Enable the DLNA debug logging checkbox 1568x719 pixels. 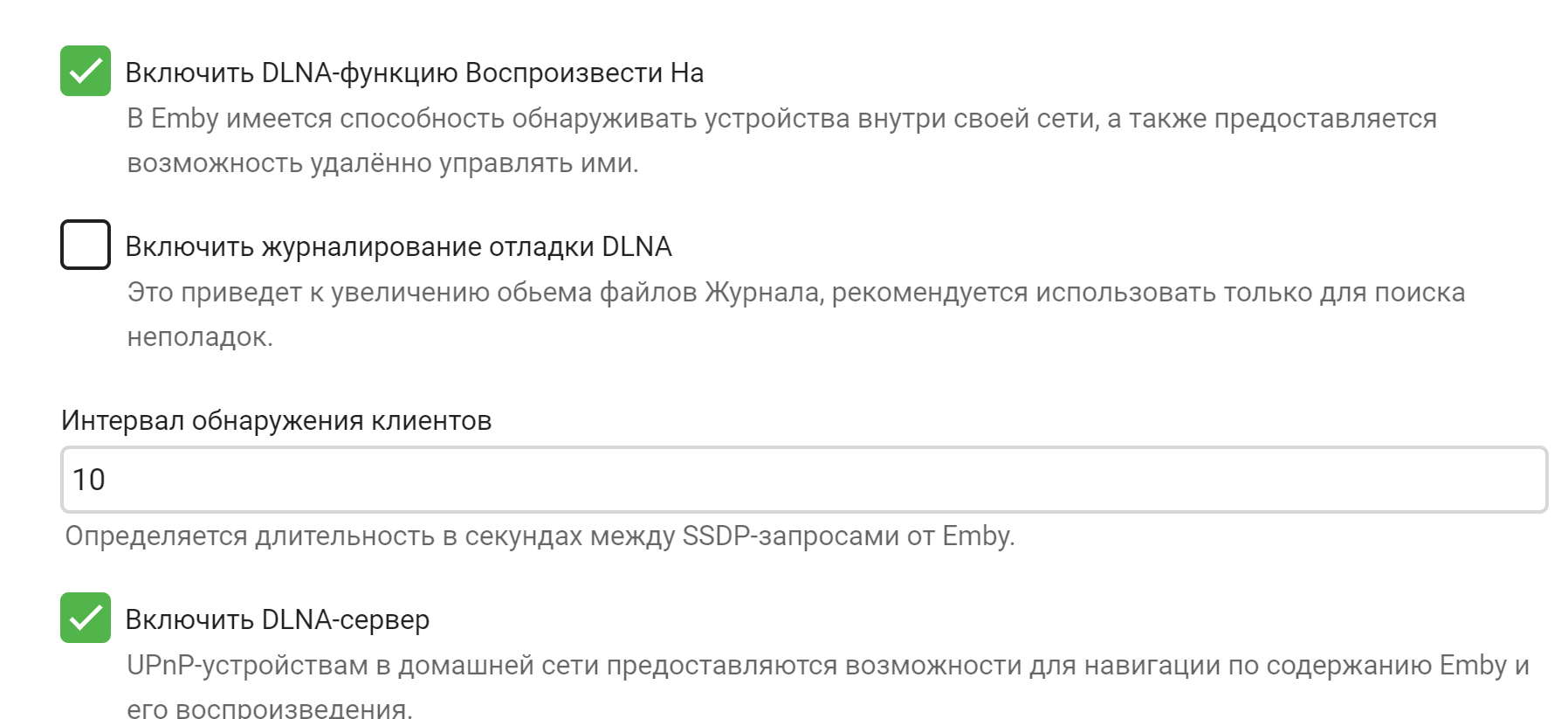(85, 245)
